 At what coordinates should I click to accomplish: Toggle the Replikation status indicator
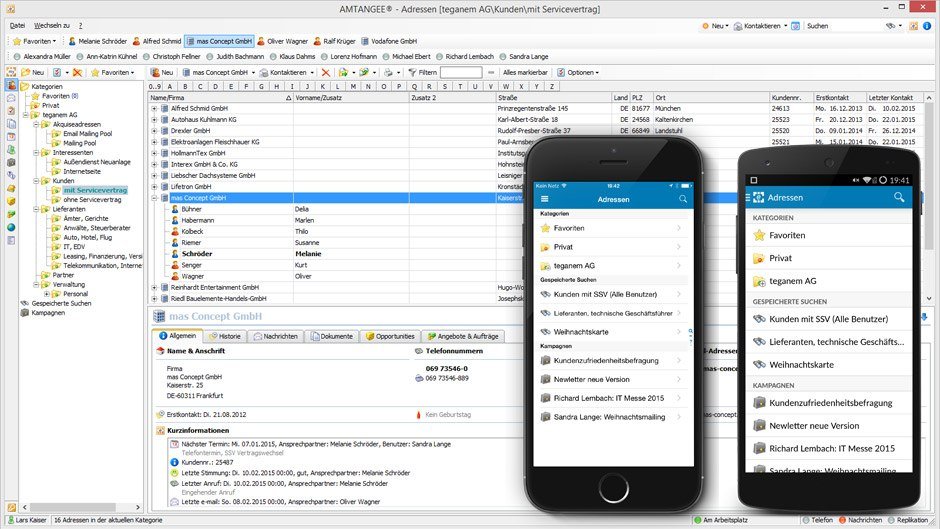[x=909, y=520]
